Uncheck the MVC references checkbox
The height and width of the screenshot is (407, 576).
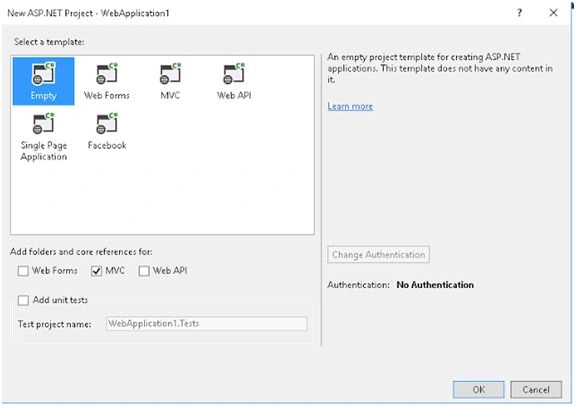pos(96,271)
